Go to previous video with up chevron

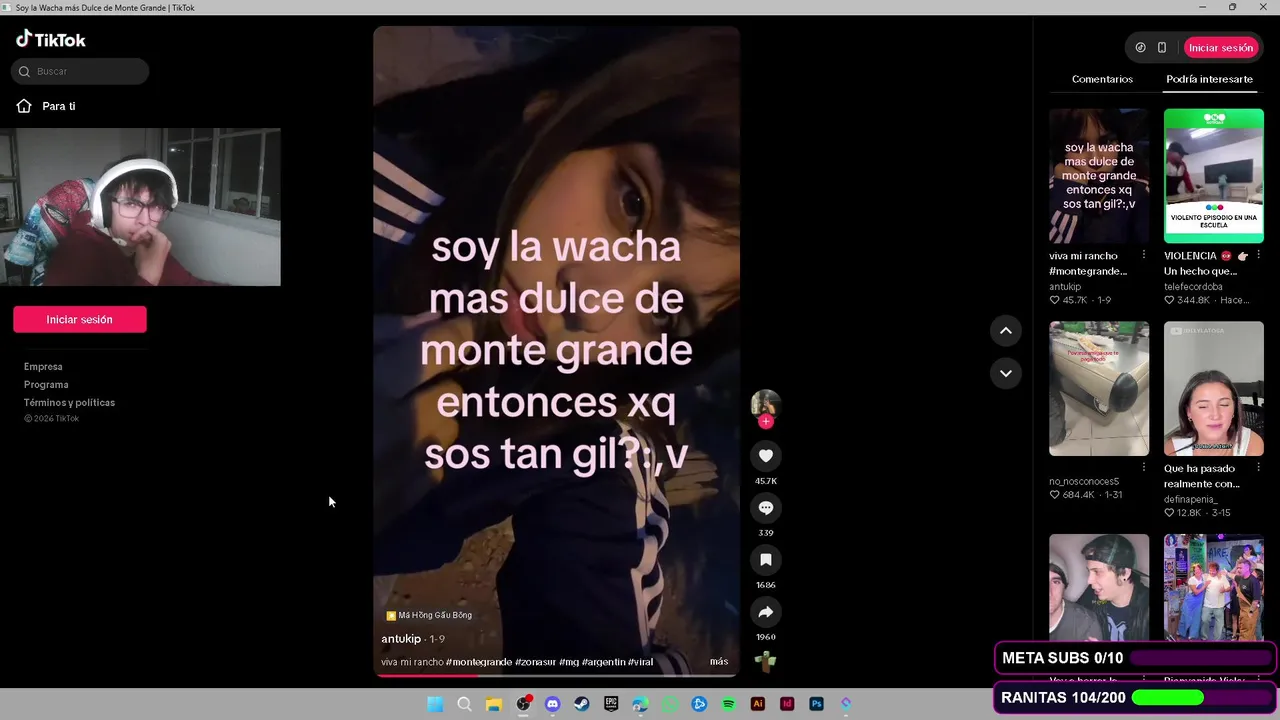pos(1006,331)
